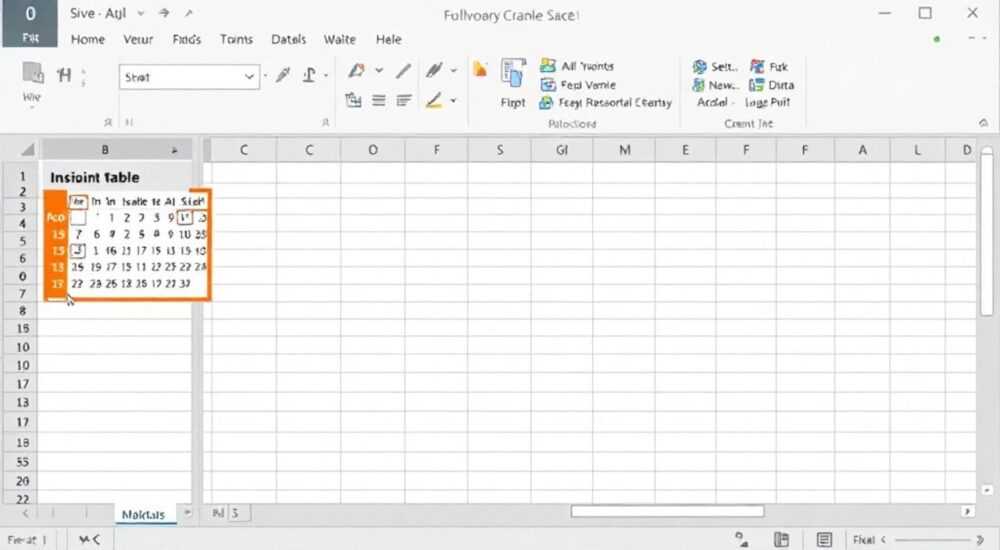Select row header 8
Viewport: 1000px width, 550px height.
pyautogui.click(x=22, y=311)
